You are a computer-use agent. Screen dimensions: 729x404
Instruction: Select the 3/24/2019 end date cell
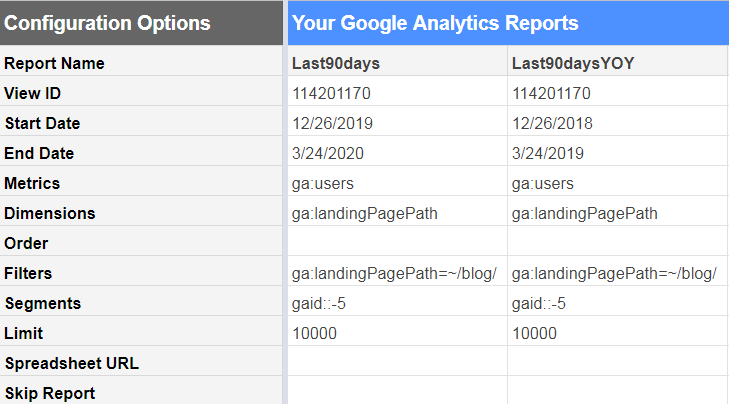[617, 153]
